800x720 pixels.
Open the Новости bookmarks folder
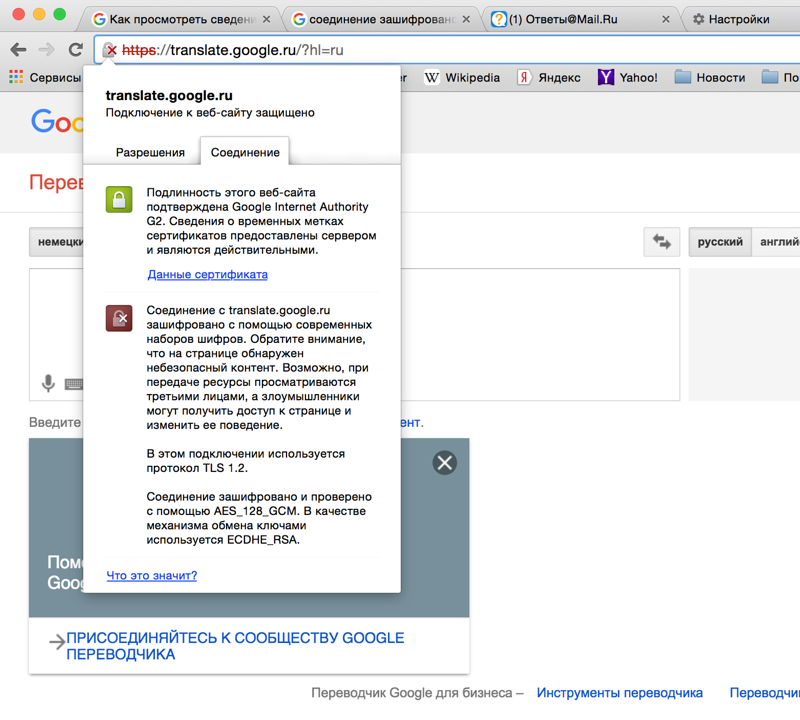[x=710, y=78]
